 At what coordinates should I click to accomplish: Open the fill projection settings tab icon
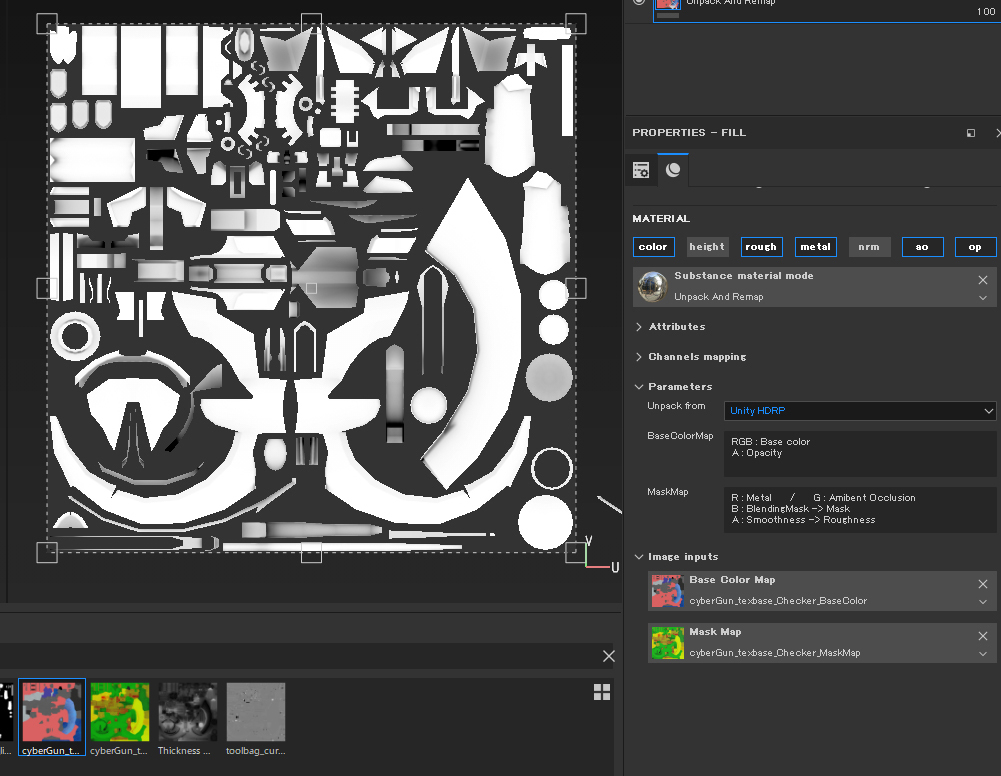(641, 170)
